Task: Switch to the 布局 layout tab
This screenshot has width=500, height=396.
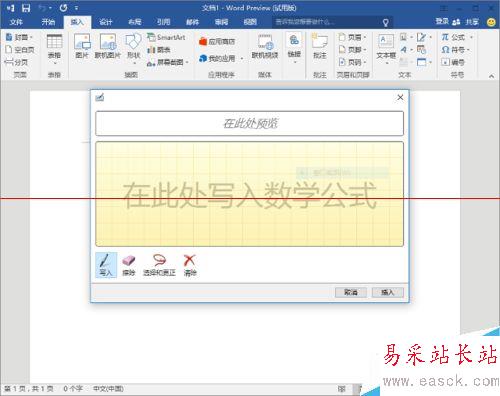Action: click(135, 22)
